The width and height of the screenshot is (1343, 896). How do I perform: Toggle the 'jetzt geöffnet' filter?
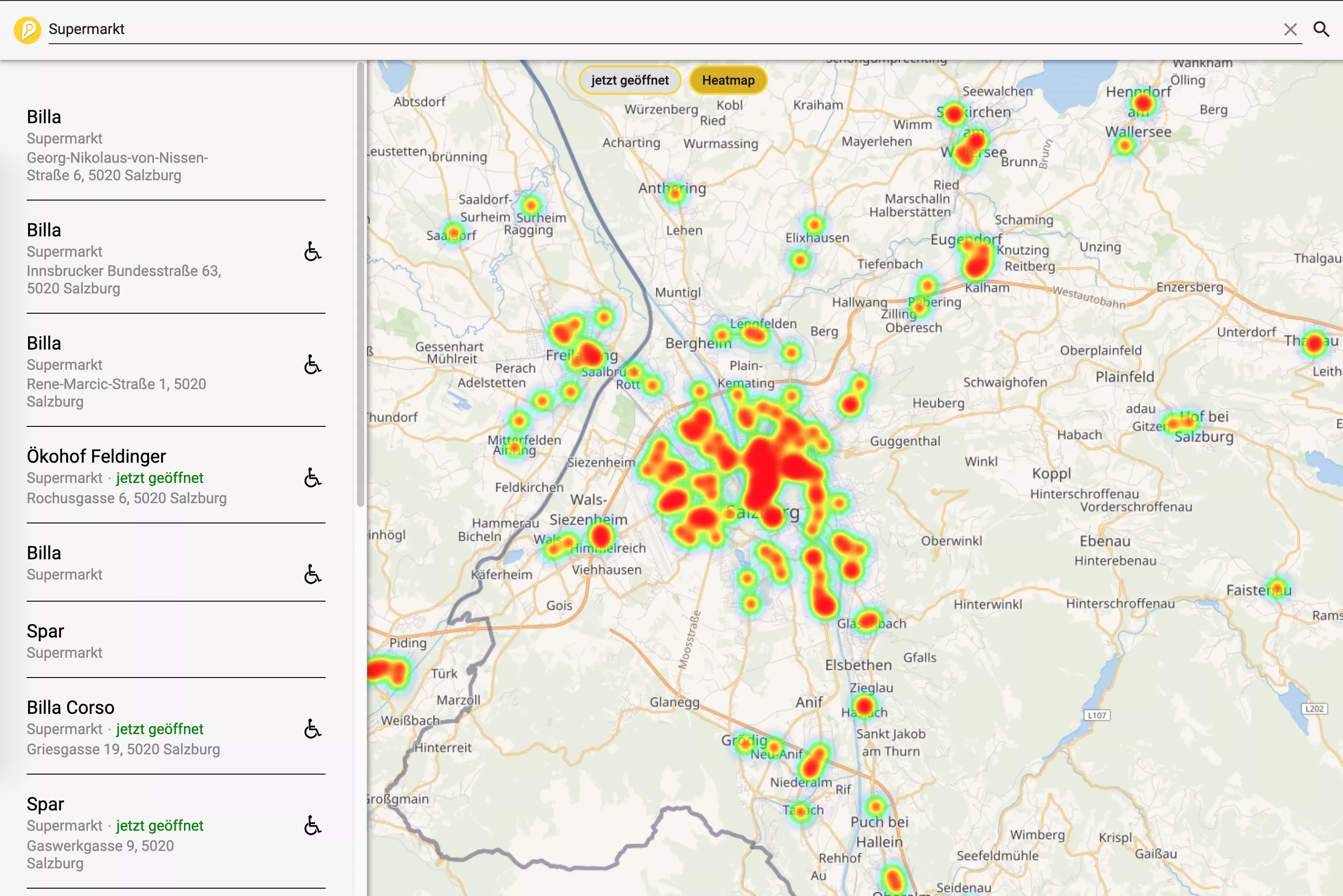point(630,80)
